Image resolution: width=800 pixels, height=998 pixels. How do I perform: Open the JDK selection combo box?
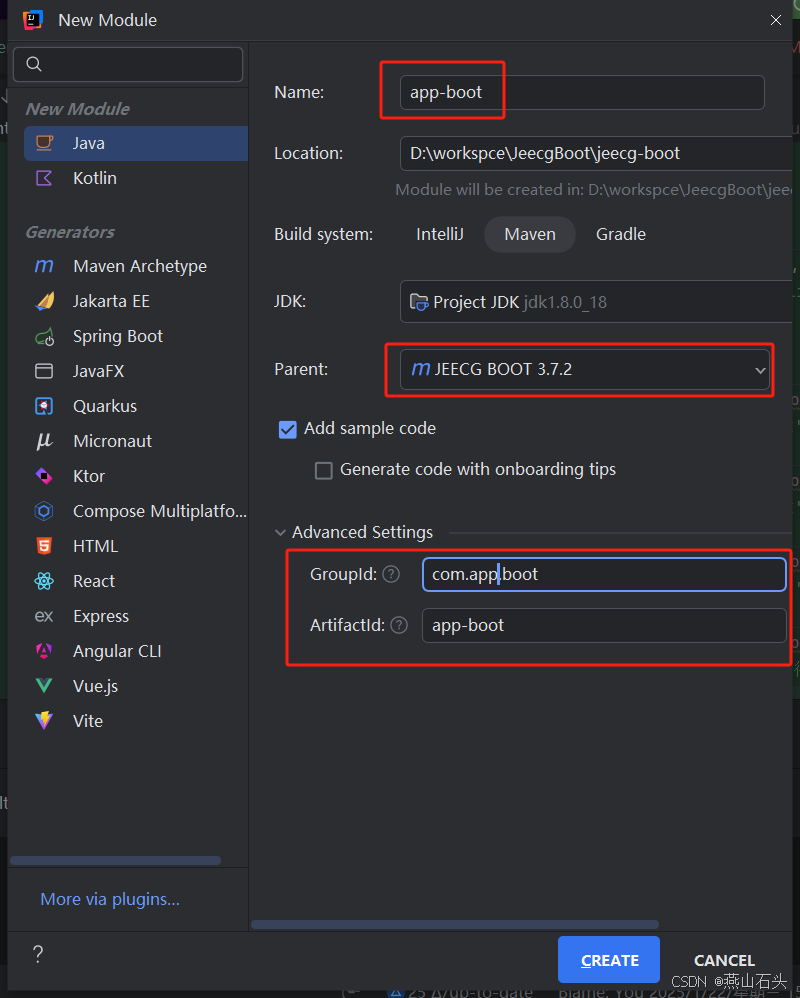click(x=598, y=302)
